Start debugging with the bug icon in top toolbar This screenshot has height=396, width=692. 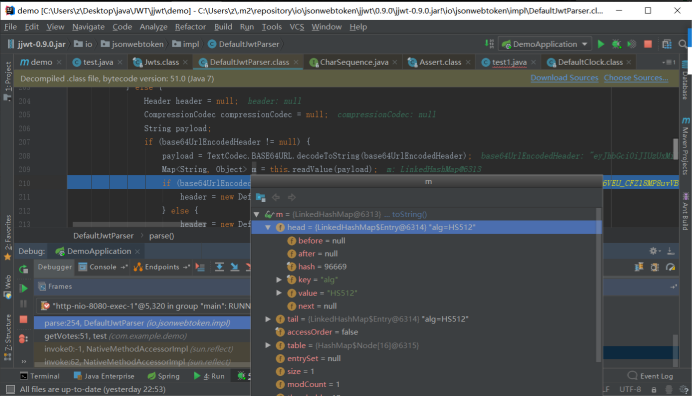tap(616, 44)
